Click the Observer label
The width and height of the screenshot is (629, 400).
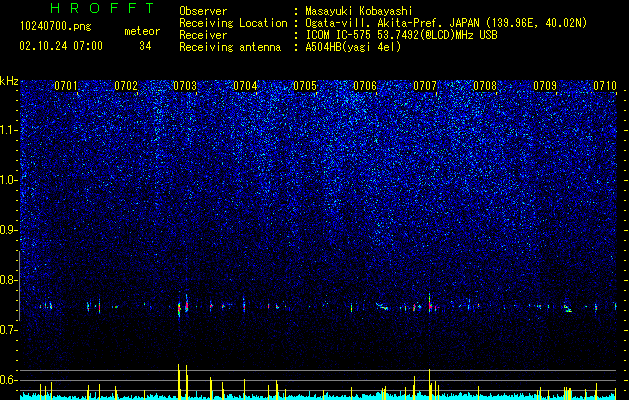point(203,11)
